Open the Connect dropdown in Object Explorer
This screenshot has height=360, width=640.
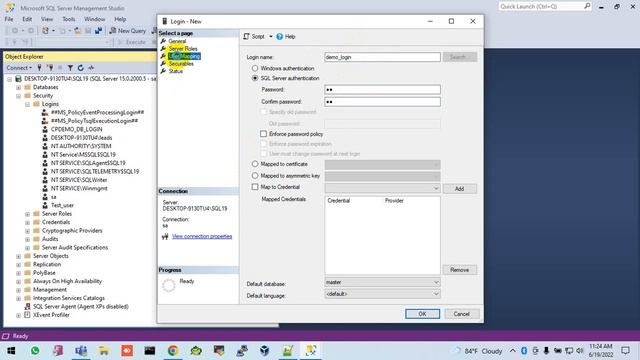pos(19,68)
